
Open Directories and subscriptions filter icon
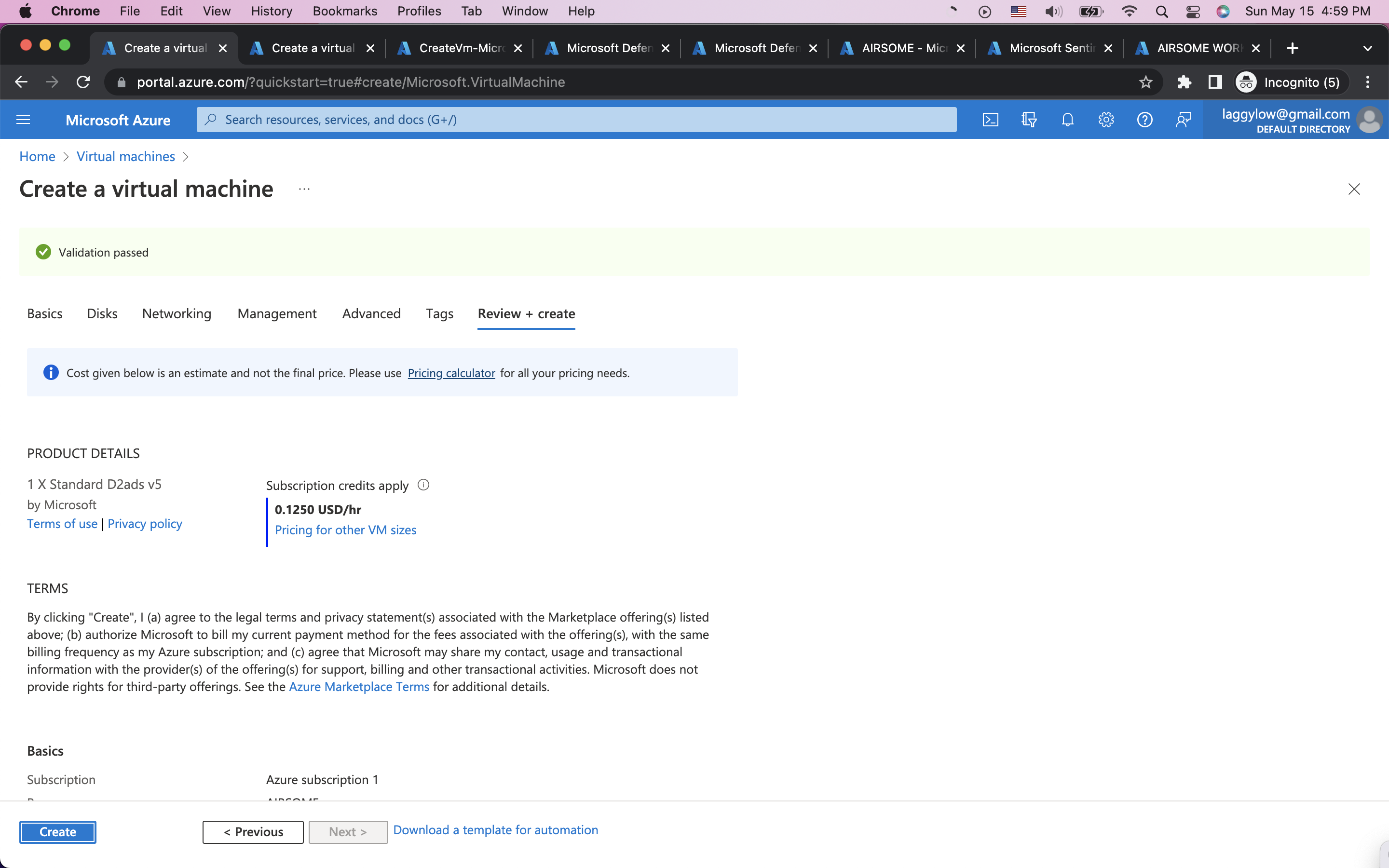coord(1029,120)
